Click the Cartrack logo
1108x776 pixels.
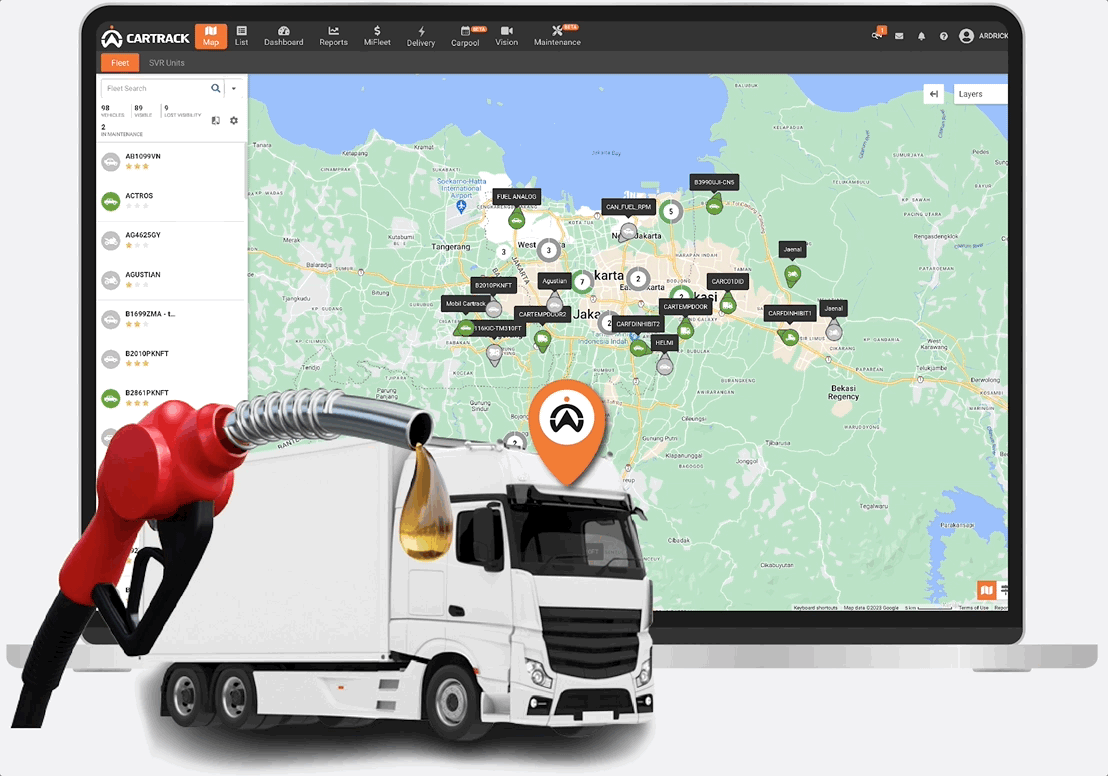click(145, 37)
